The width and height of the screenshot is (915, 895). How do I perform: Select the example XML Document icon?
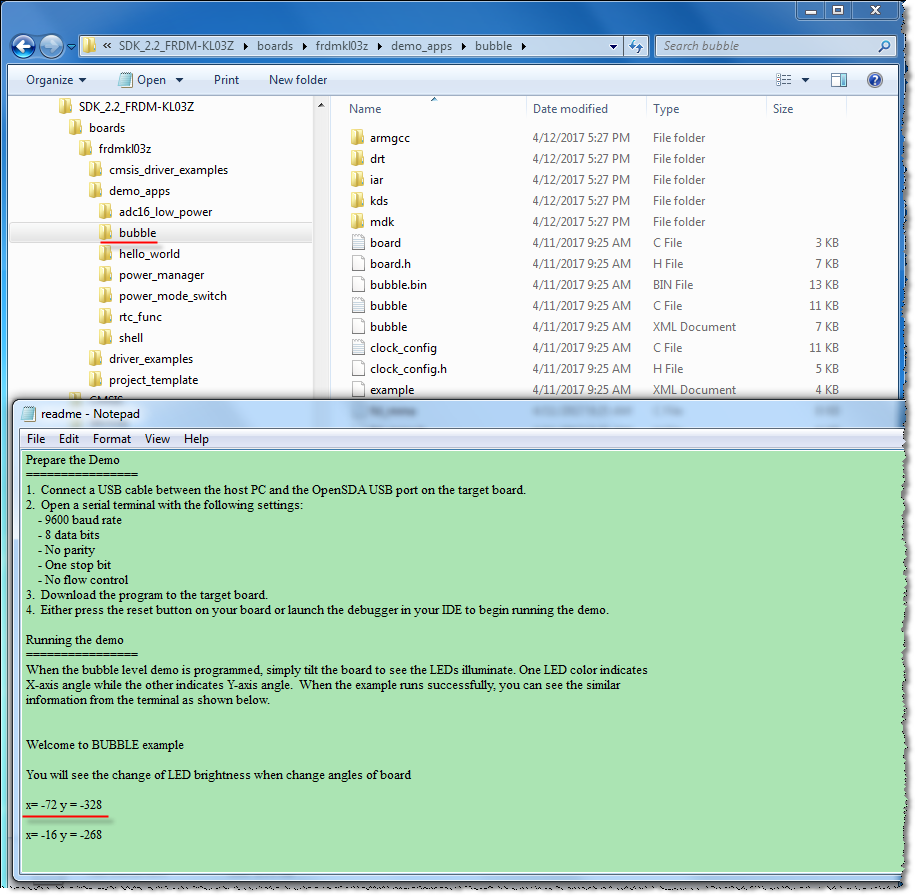[x=358, y=389]
